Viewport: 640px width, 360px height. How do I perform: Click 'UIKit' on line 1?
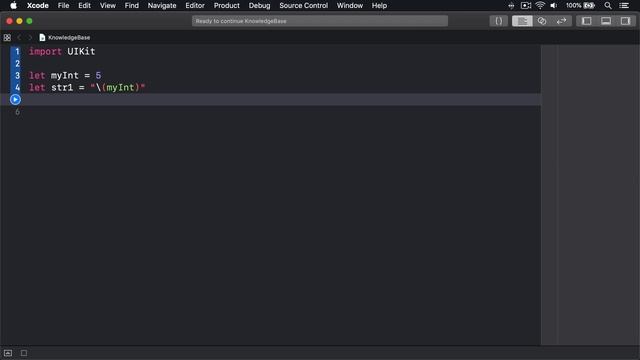coord(81,51)
